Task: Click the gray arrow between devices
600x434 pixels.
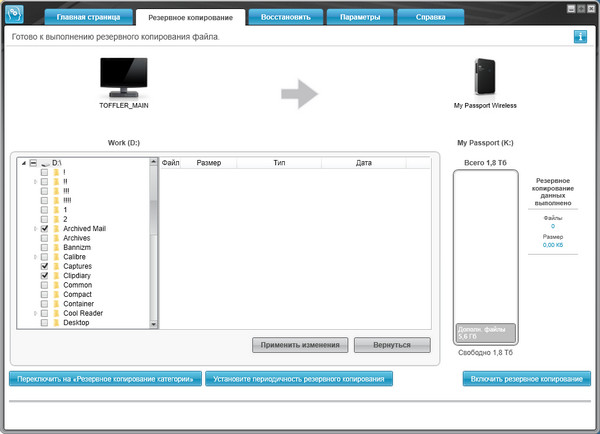Action: coord(299,94)
